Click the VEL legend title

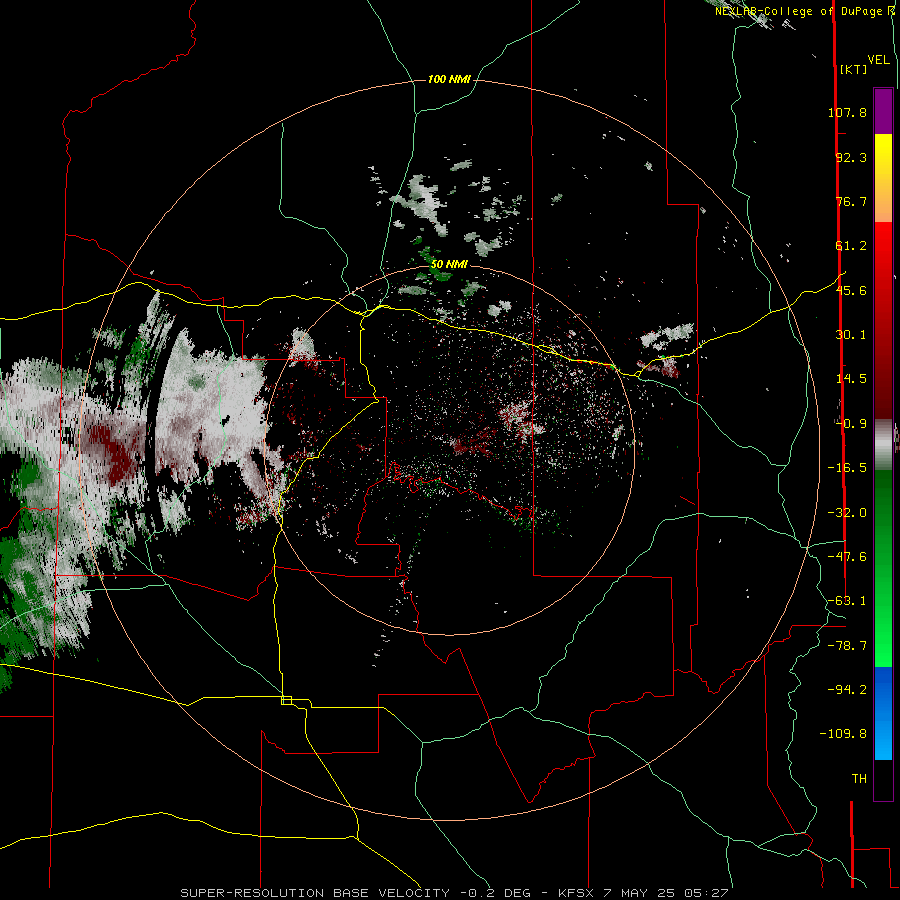click(878, 60)
